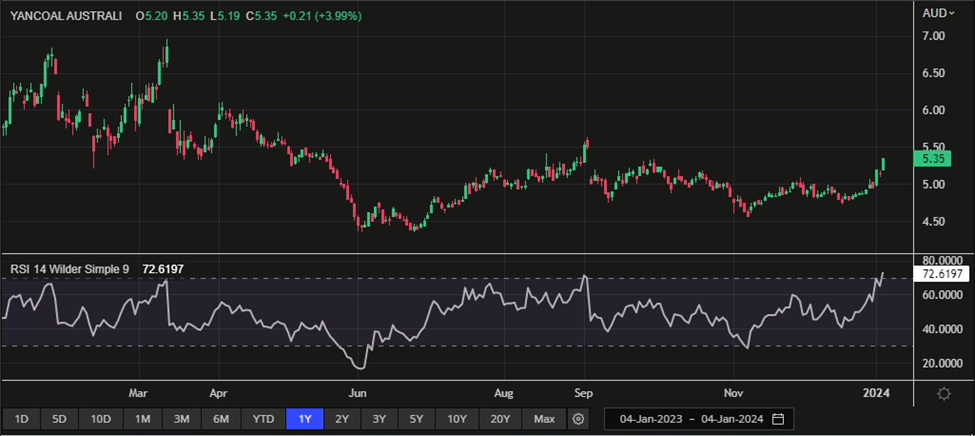Click the C5.35 close price value
Viewport: 975px width, 436px height.
[x=261, y=16]
